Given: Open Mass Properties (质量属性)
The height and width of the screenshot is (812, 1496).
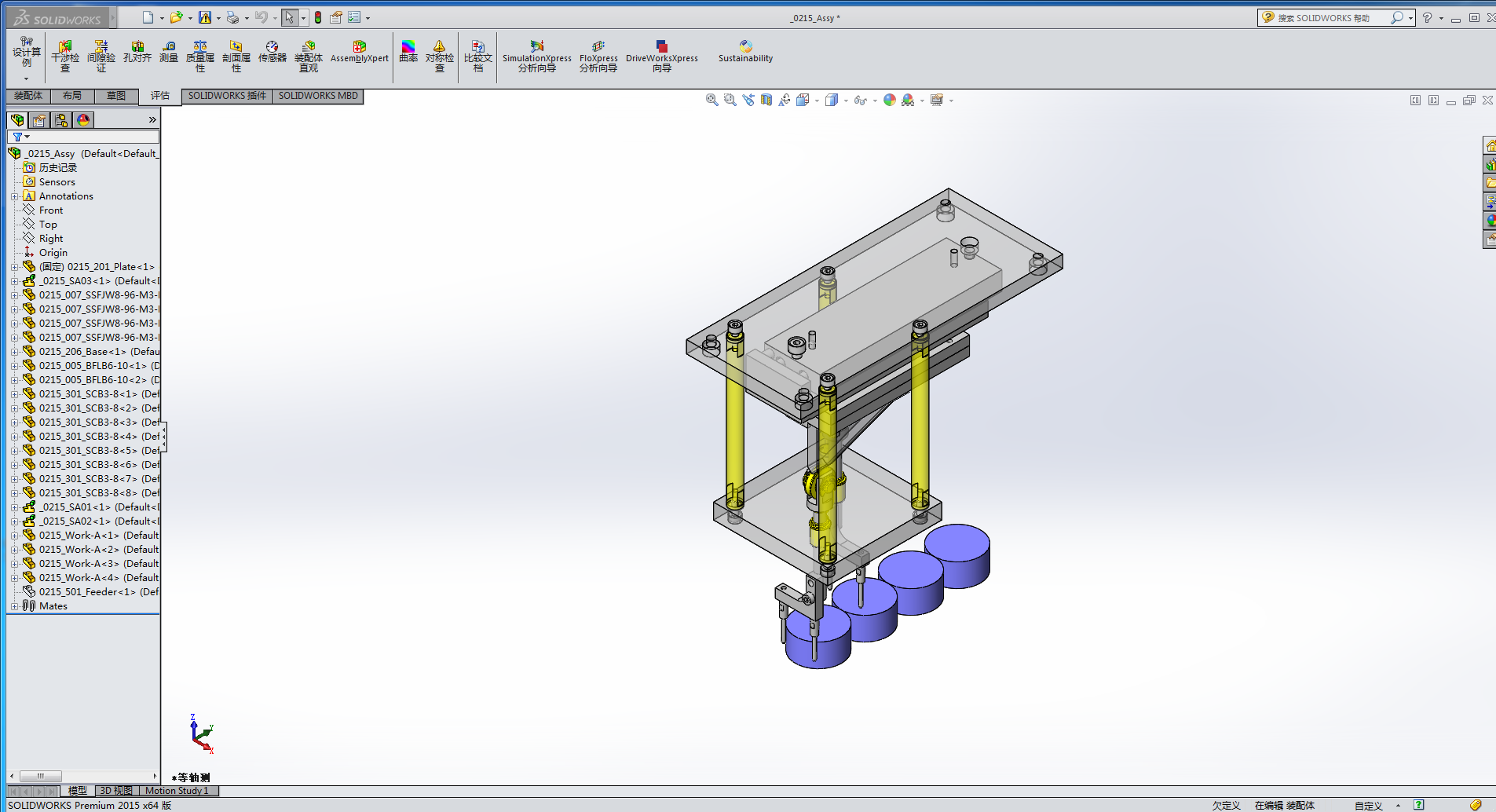Looking at the screenshot, I should [x=200, y=57].
